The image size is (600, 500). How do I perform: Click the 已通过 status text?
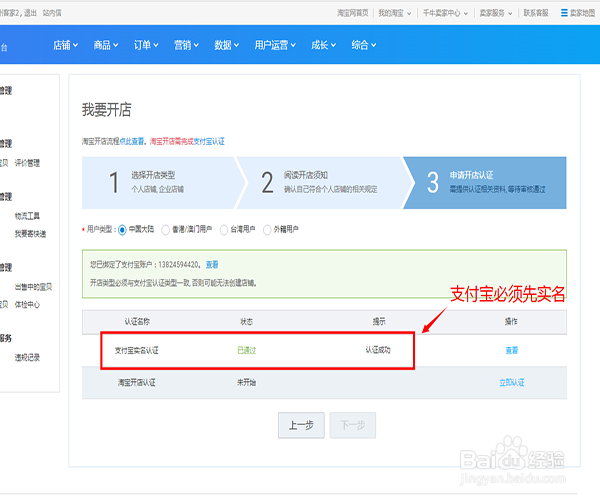tap(246, 350)
